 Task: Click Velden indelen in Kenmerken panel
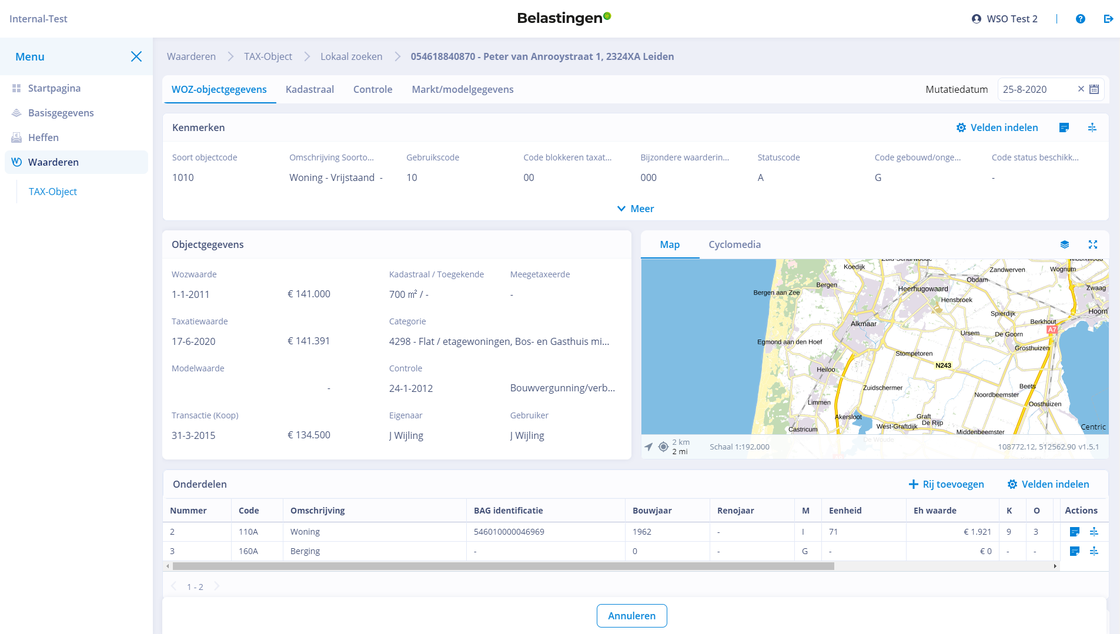[997, 128]
